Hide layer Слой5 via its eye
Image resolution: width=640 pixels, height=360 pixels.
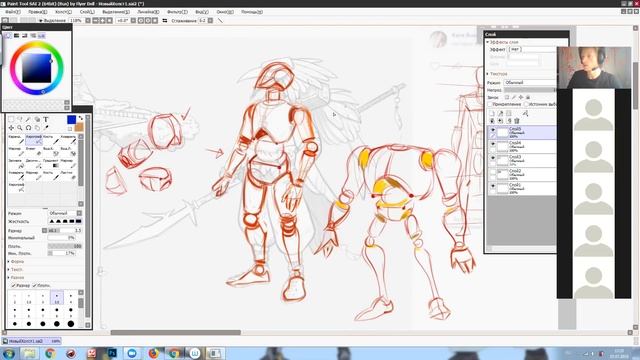click(493, 130)
